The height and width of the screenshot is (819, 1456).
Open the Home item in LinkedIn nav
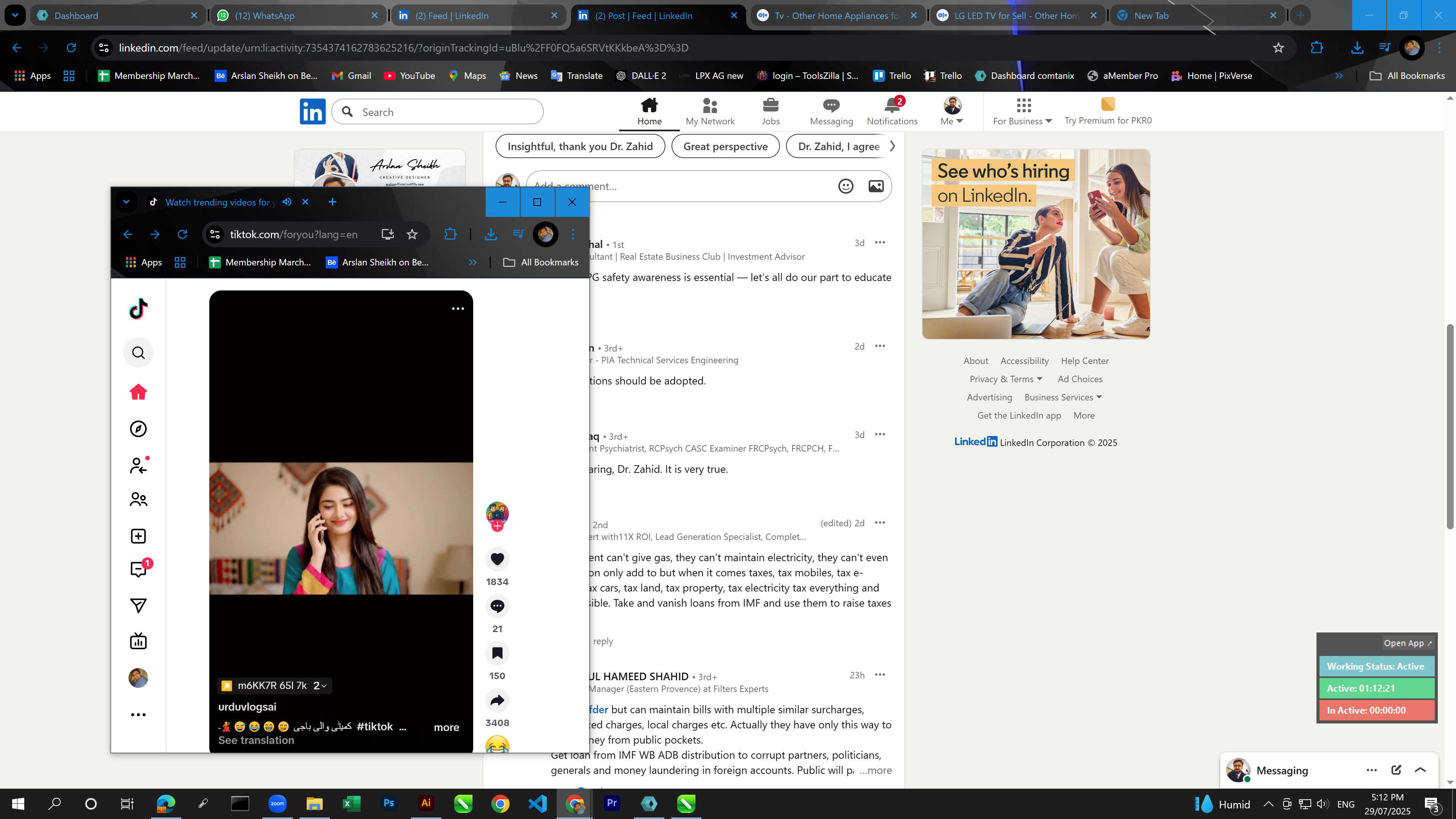650,111
